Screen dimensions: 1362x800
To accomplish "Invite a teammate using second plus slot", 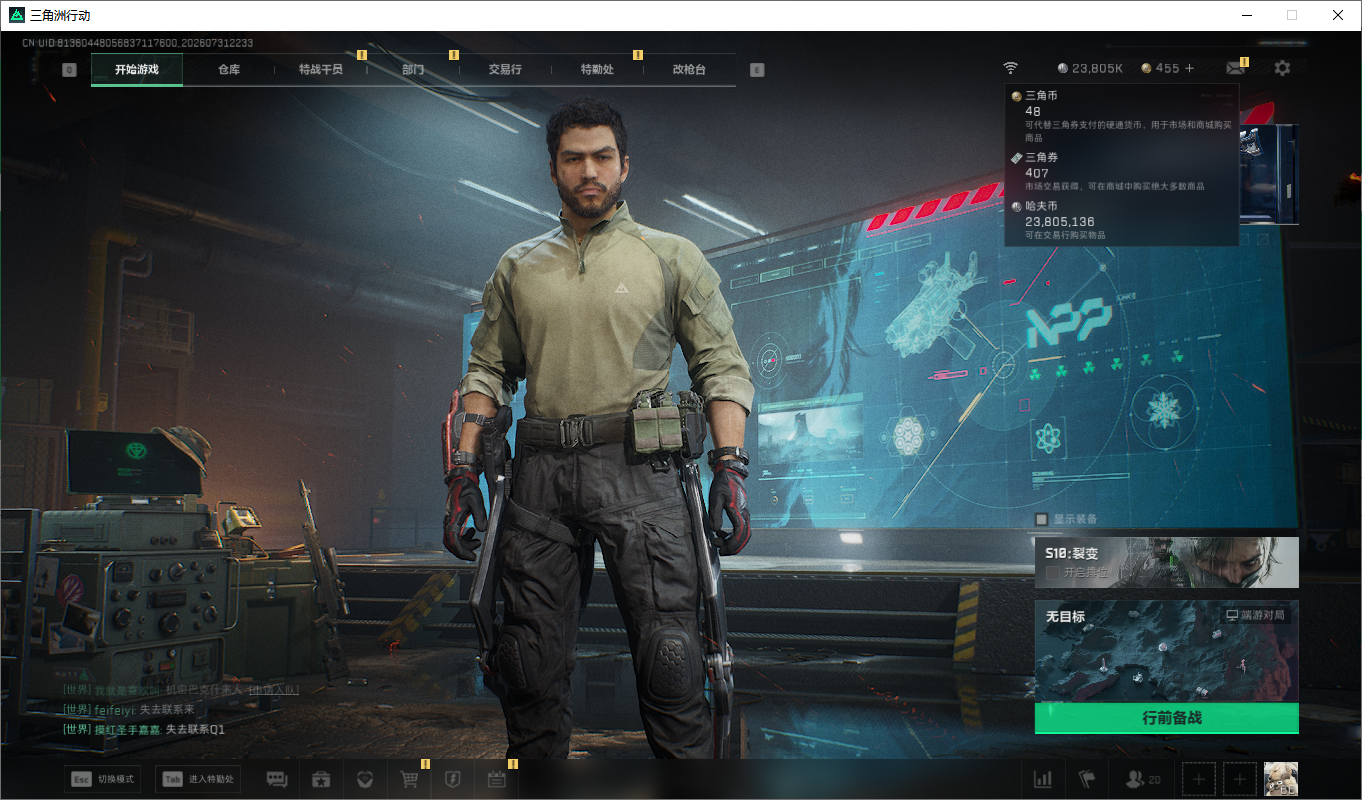I will pyautogui.click(x=1240, y=779).
